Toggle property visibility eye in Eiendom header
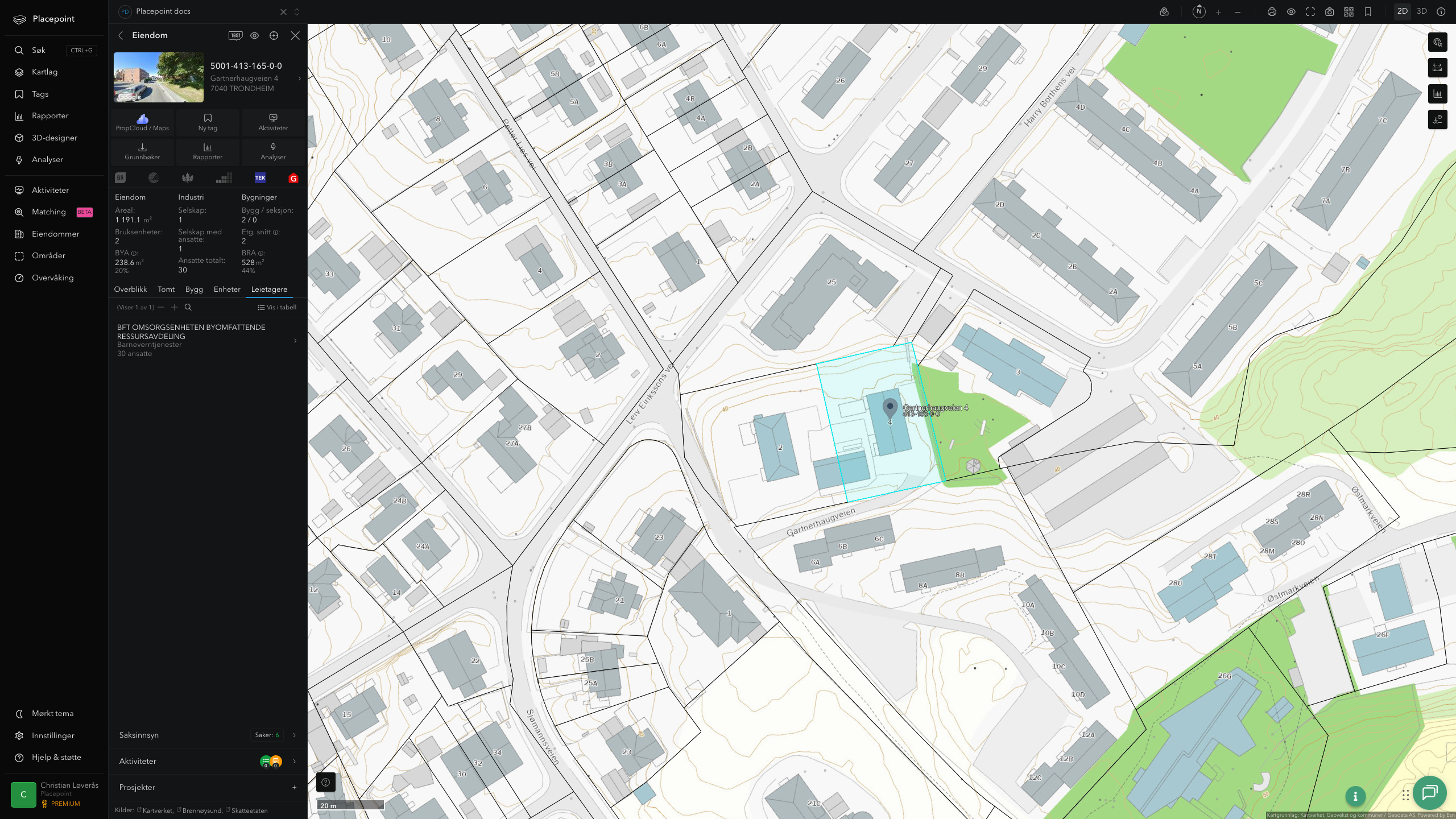This screenshot has height=819, width=1456. point(255,35)
